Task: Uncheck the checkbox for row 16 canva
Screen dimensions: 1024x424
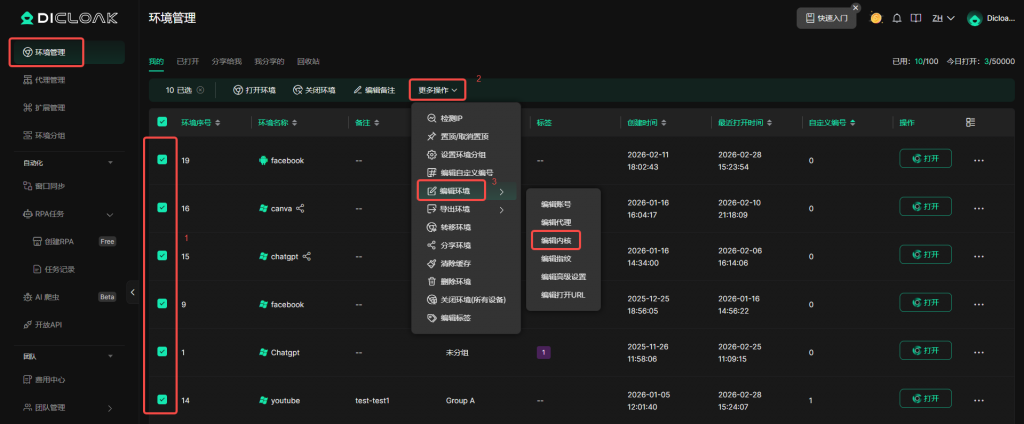Action: 162,208
